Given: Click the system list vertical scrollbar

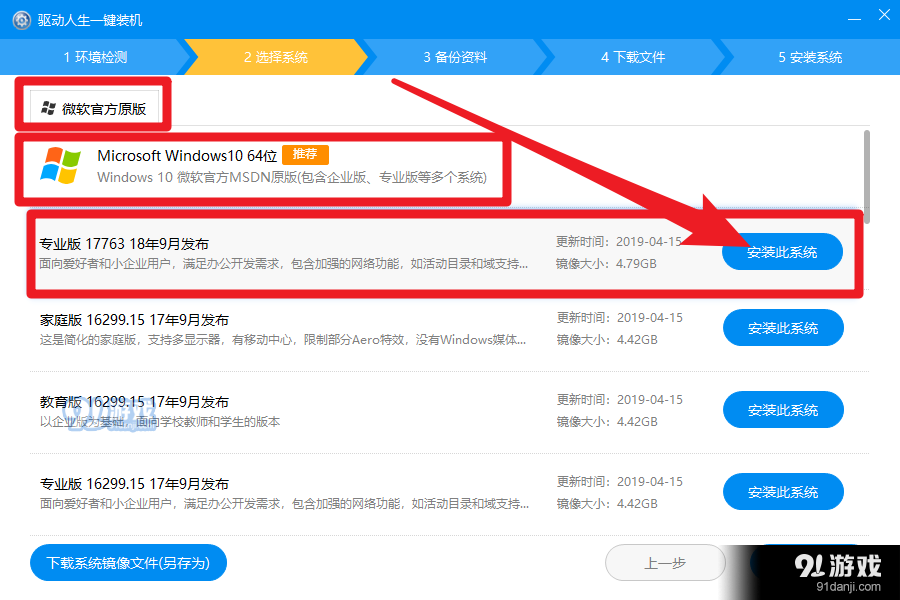Looking at the screenshot, I should [x=867, y=177].
